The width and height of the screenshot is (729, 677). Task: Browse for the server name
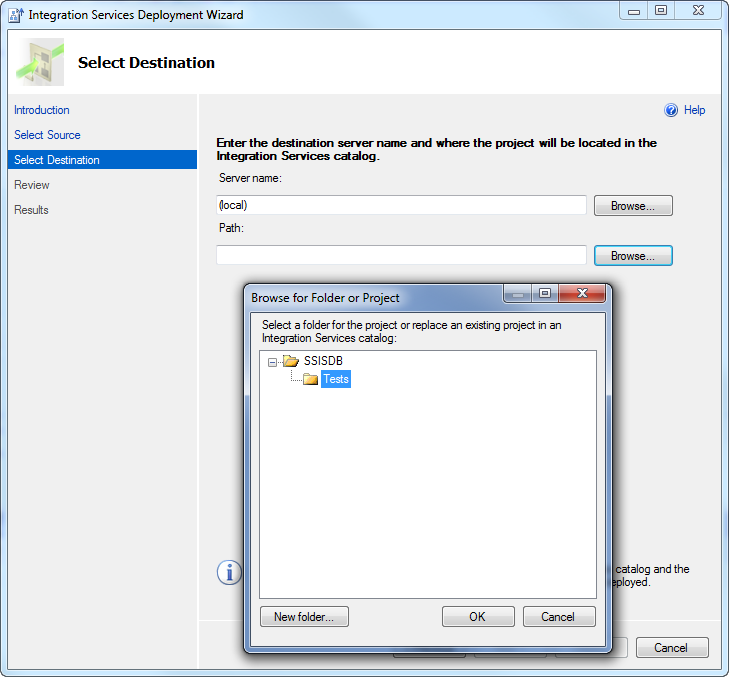[x=633, y=206]
